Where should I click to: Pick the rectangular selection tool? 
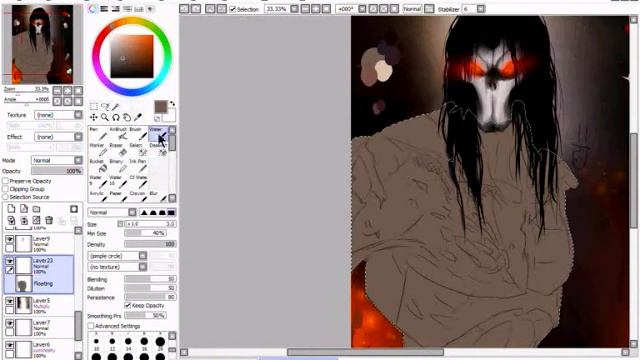click(93, 107)
